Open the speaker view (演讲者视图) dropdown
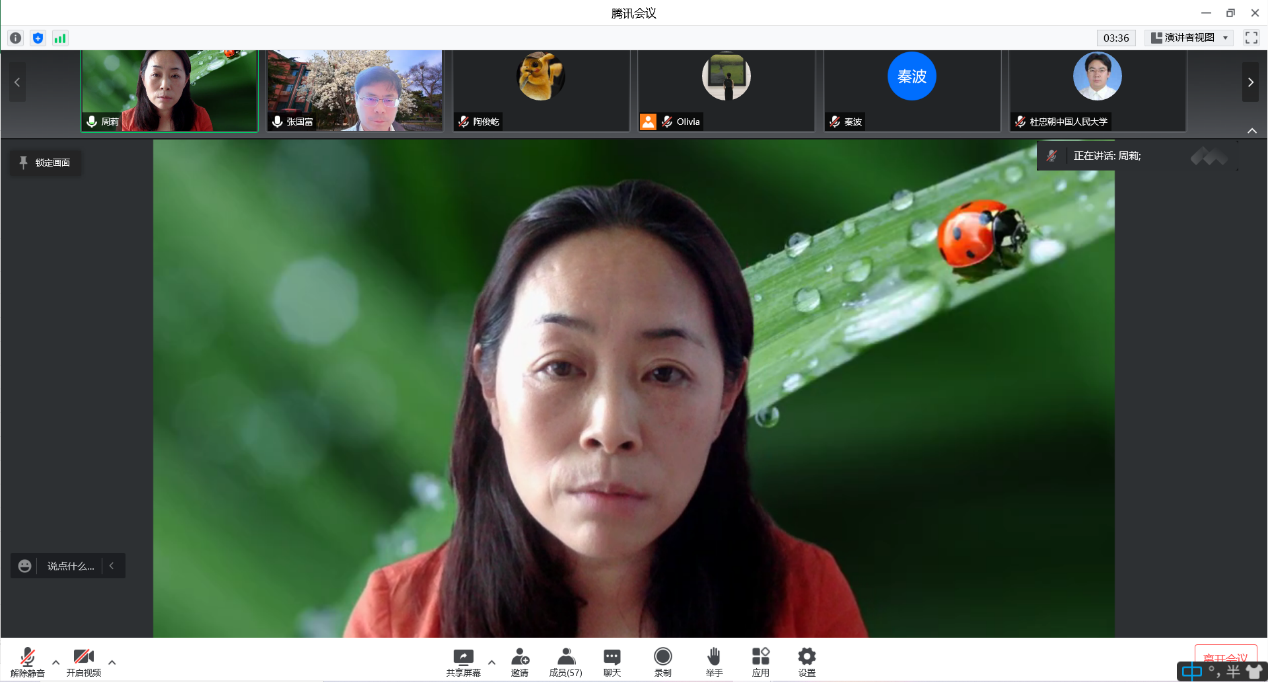The width and height of the screenshot is (1268, 682). click(x=1189, y=38)
